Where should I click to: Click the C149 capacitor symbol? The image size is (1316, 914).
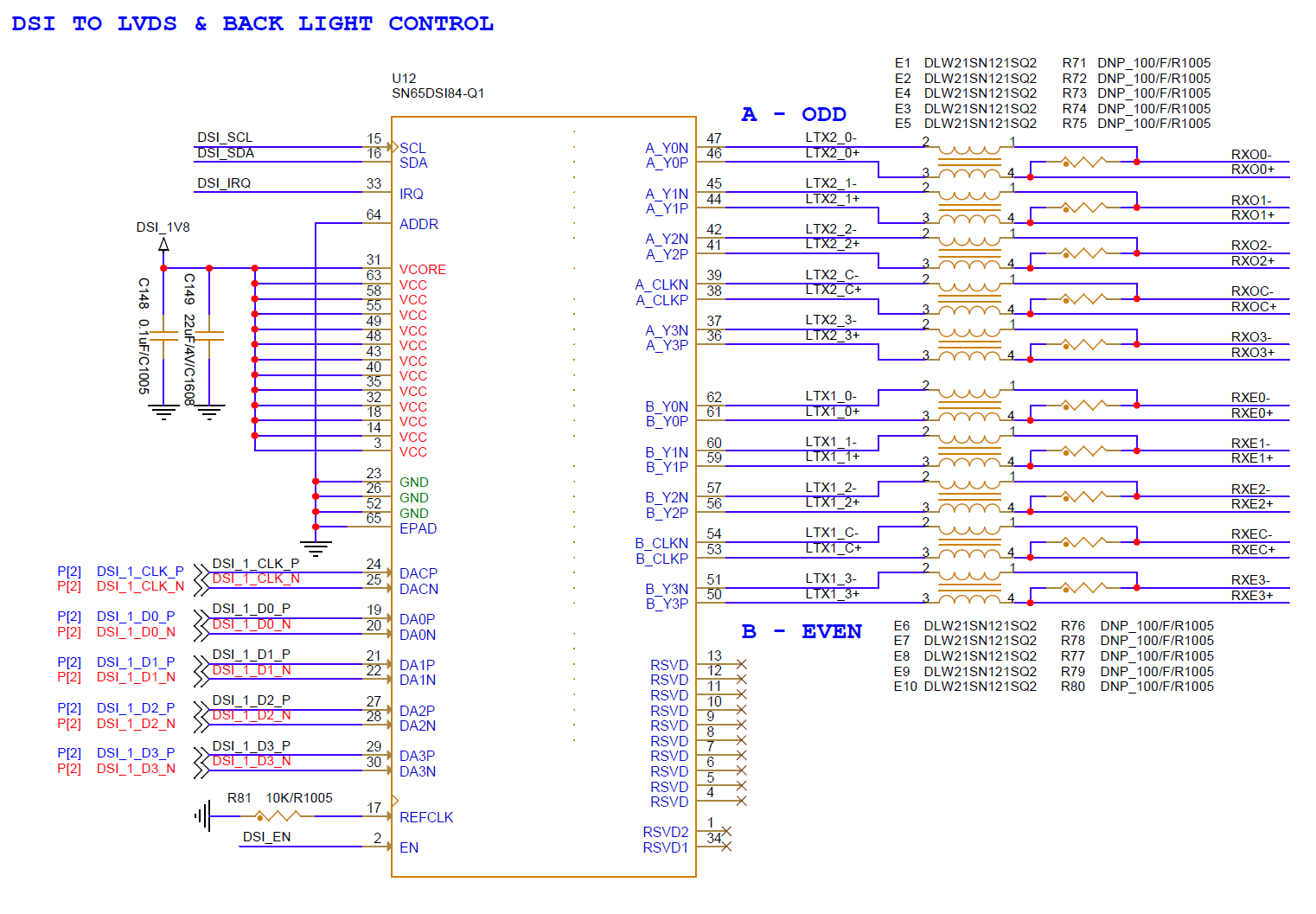[x=209, y=336]
